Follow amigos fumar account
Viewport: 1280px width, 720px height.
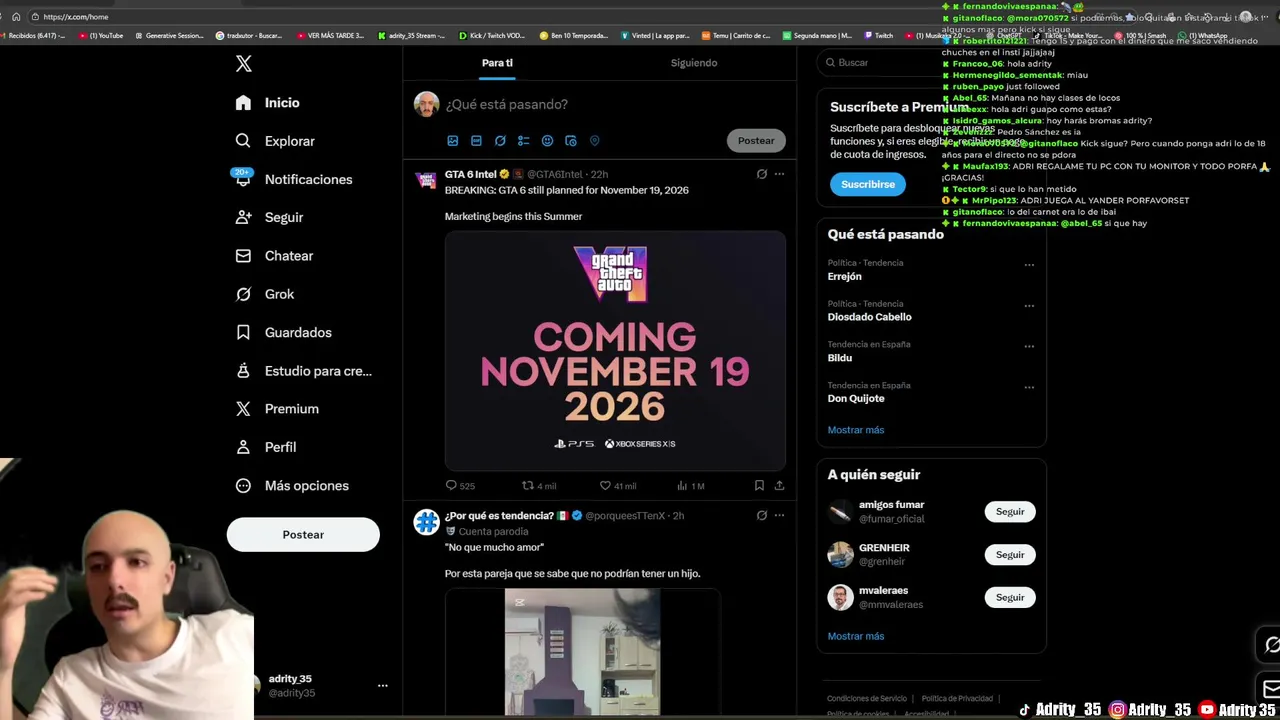[x=1010, y=512]
